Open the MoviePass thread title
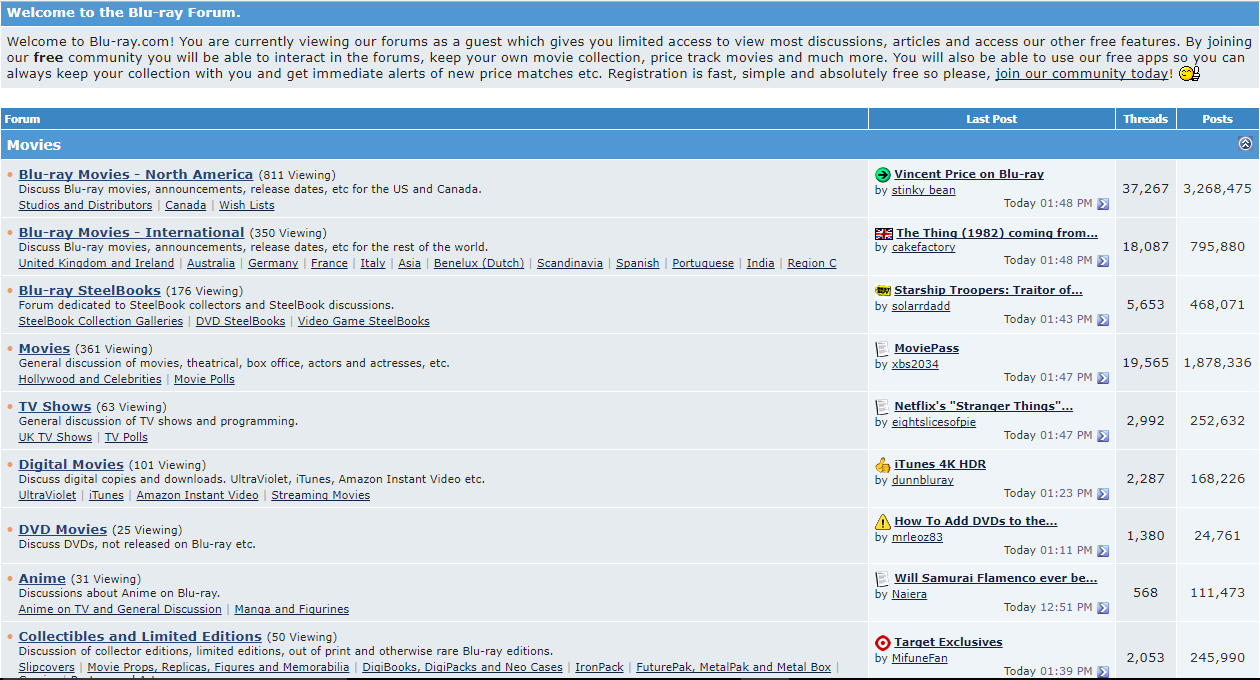The width and height of the screenshot is (1260, 680). (927, 348)
